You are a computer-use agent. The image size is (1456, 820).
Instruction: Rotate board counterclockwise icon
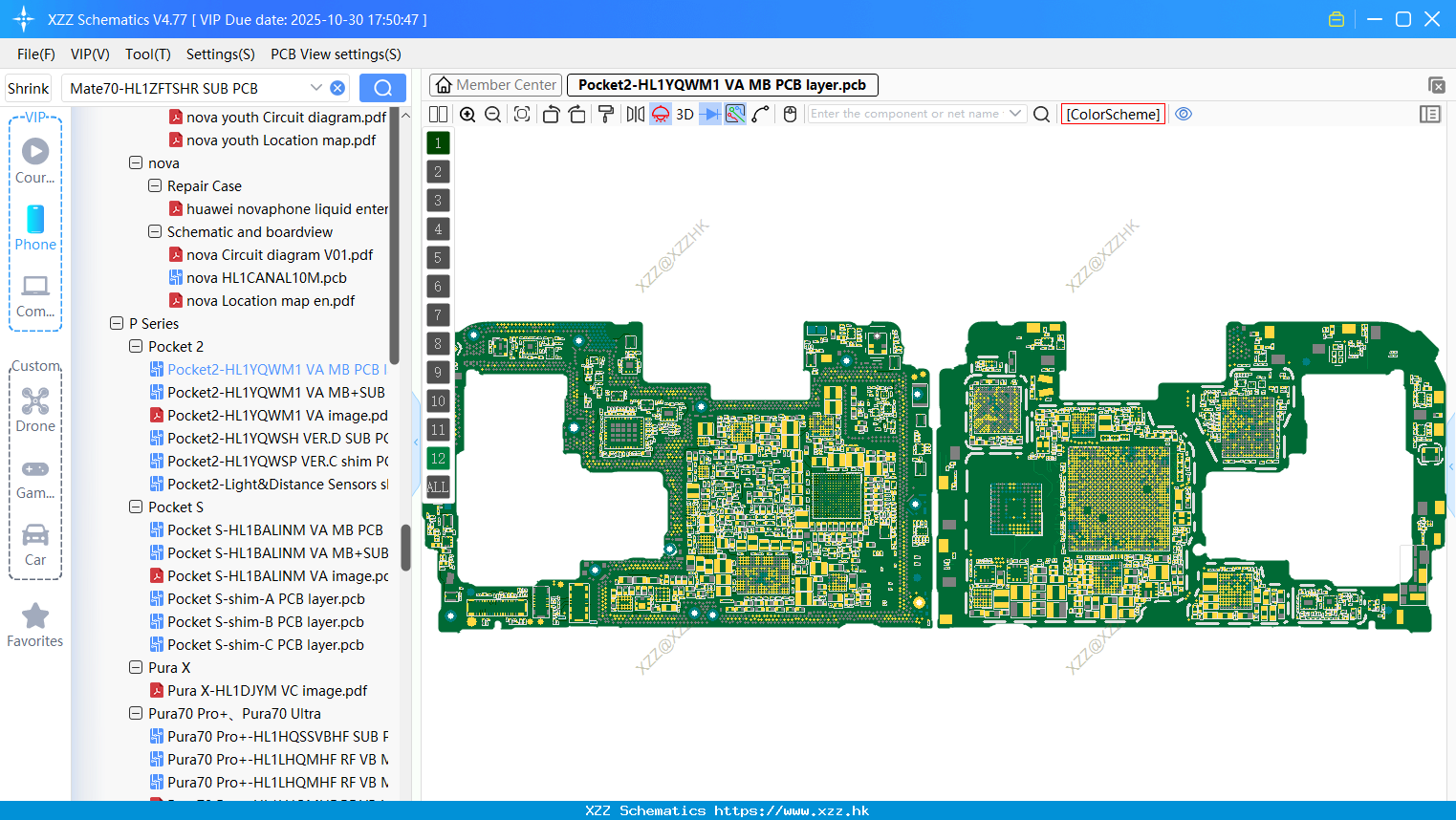click(551, 114)
